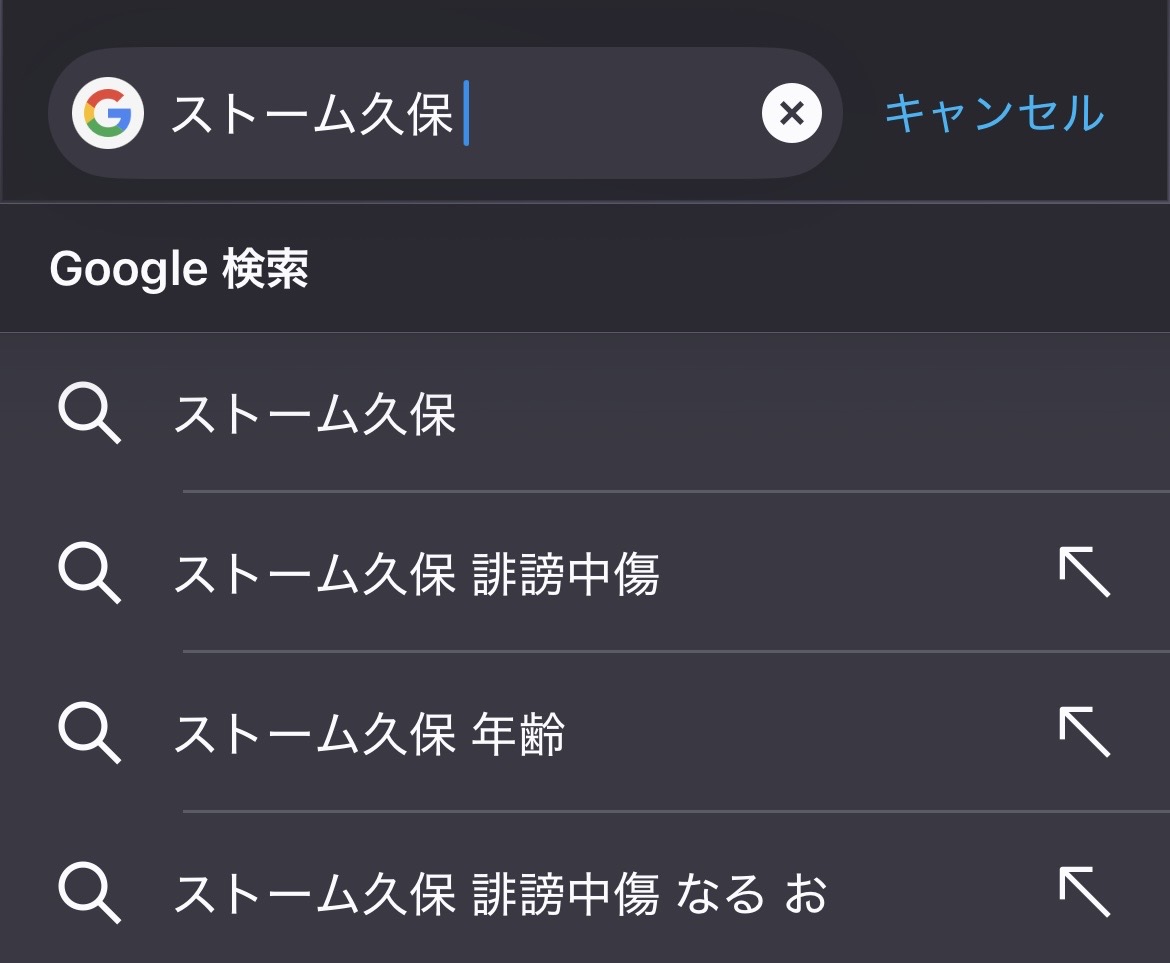Click magnifier icon beside plain ストーム久保 suggestion
This screenshot has height=963, width=1170.
pyautogui.click(x=89, y=413)
